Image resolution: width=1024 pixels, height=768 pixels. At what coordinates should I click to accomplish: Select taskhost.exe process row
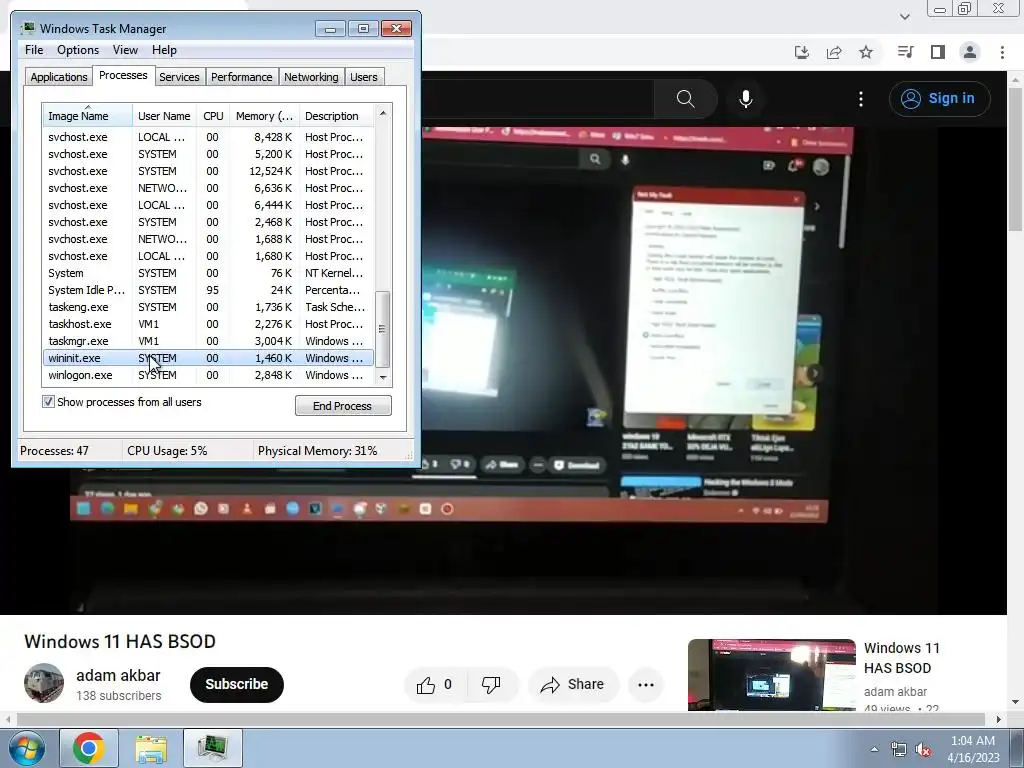point(208,324)
